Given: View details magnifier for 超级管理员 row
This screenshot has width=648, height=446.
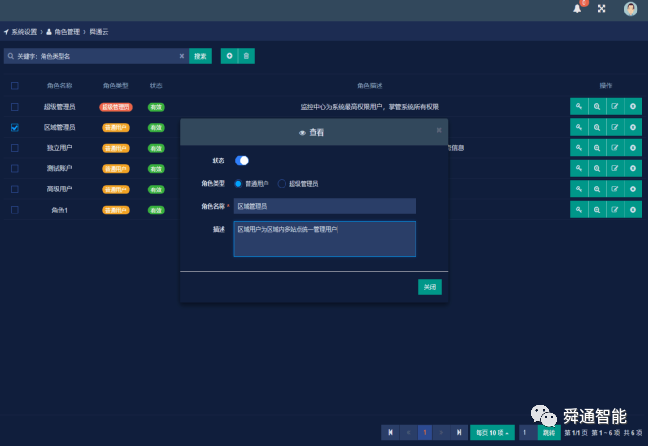Looking at the screenshot, I should pyautogui.click(x=597, y=106).
